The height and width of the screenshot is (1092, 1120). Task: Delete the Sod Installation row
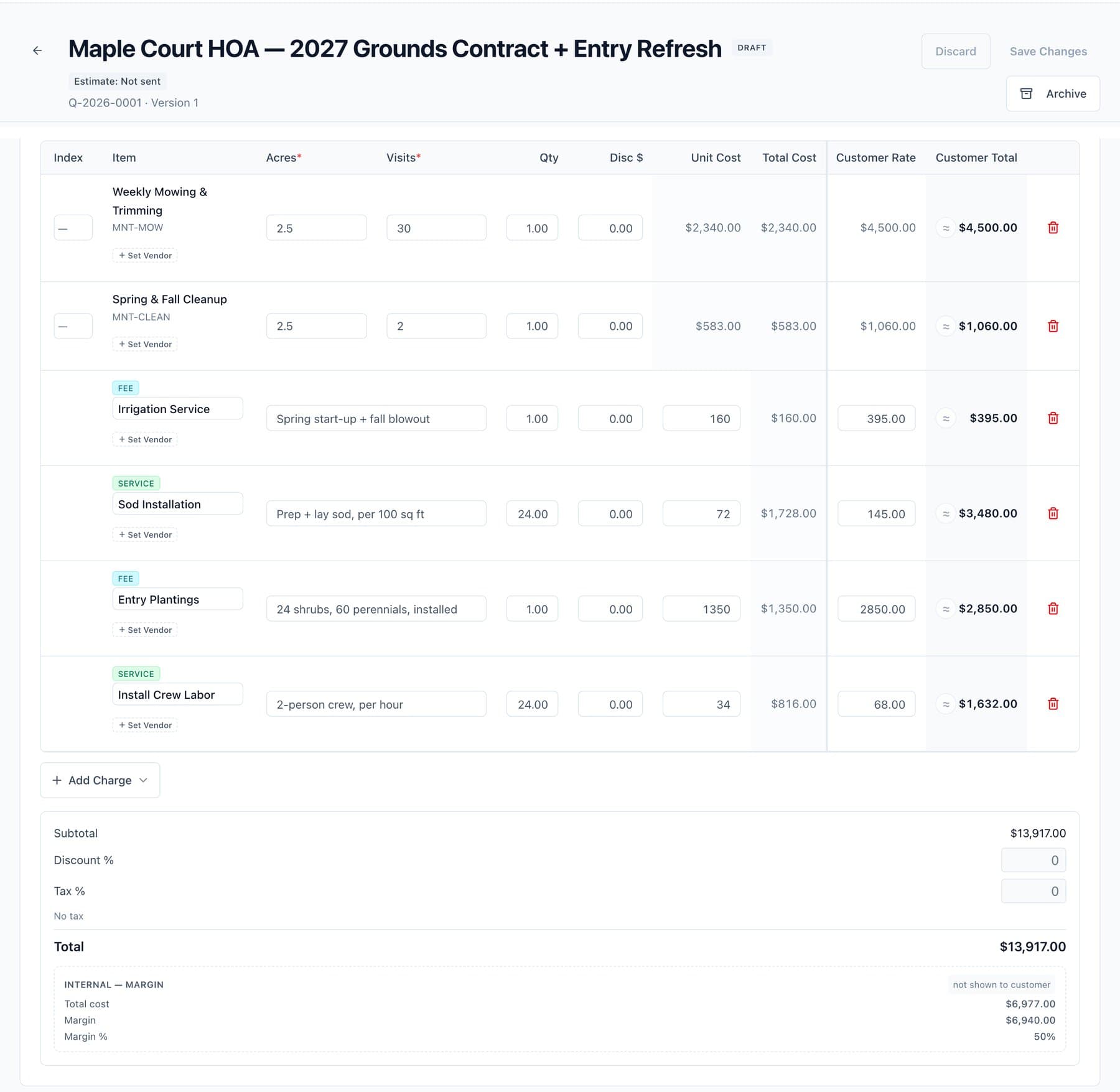tap(1053, 513)
